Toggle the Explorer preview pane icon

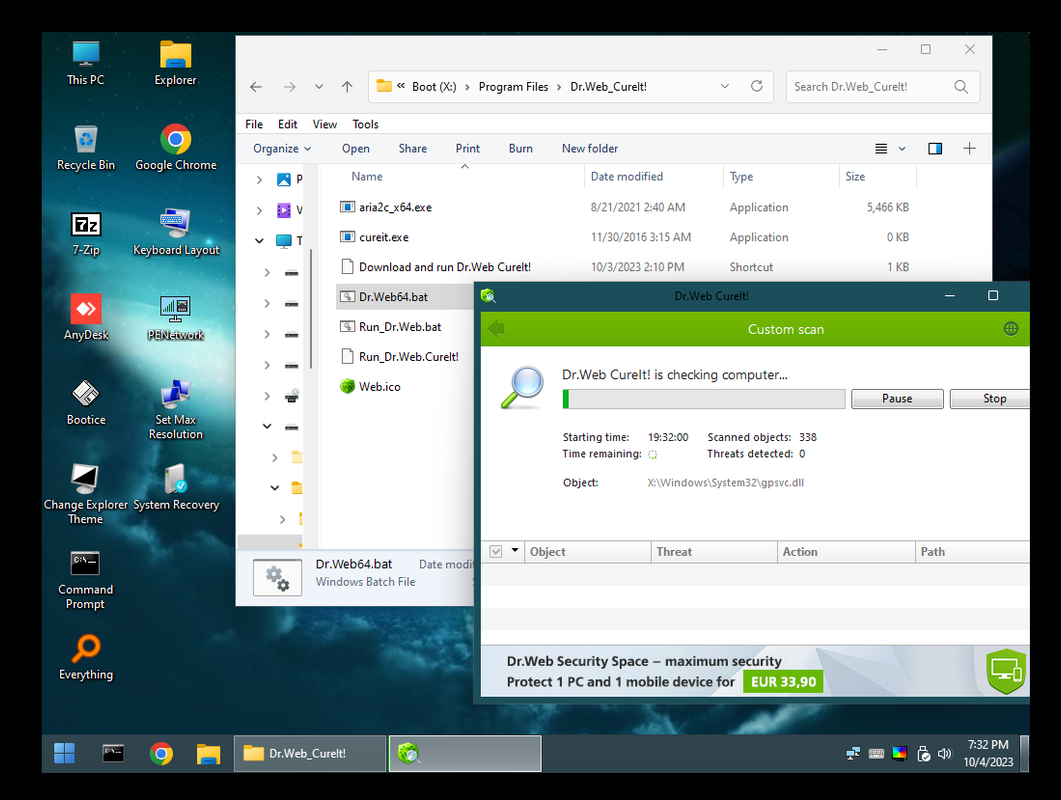935,148
